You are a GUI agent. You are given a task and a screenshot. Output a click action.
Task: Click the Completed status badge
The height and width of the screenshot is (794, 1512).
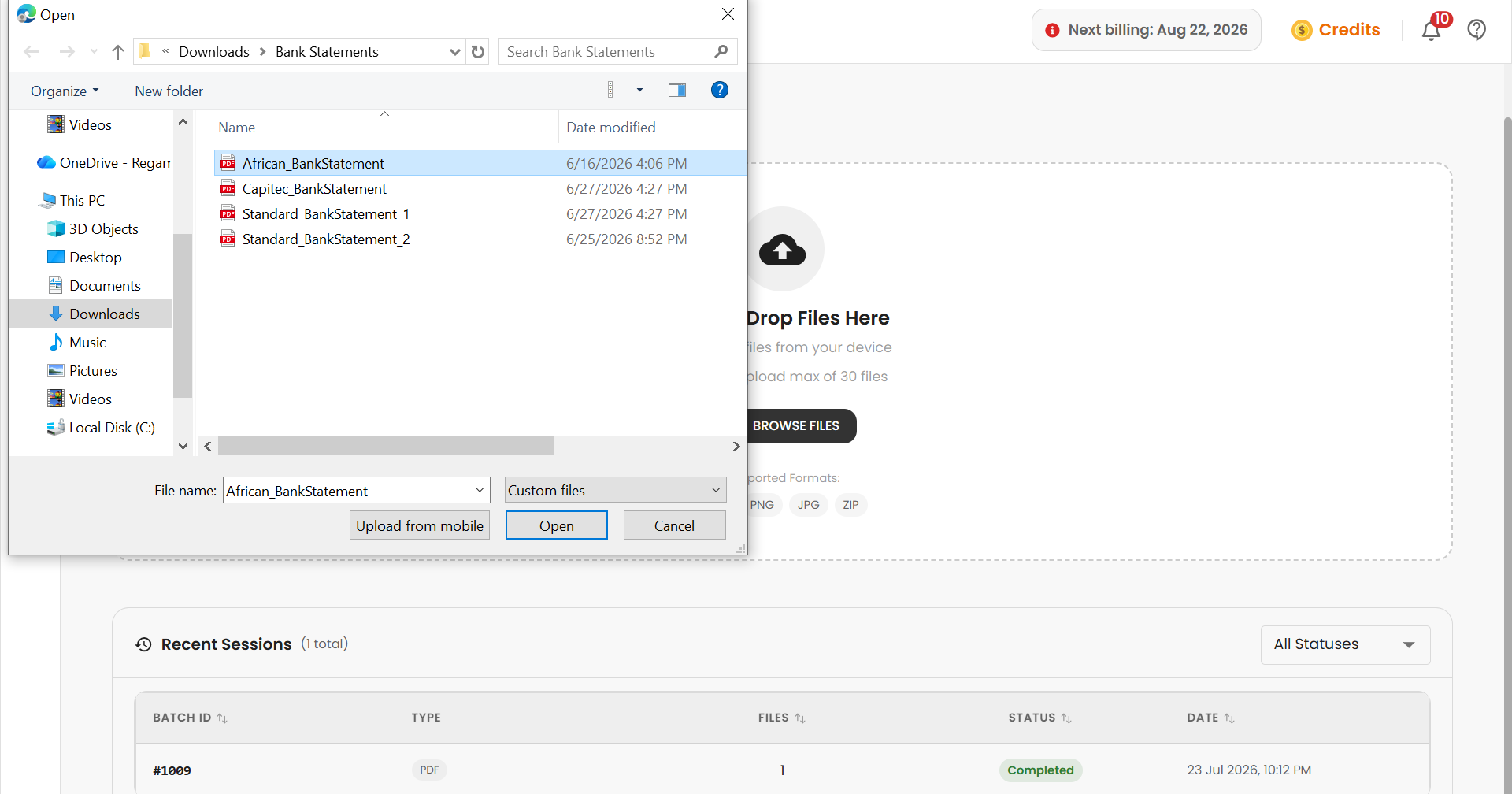1040,770
